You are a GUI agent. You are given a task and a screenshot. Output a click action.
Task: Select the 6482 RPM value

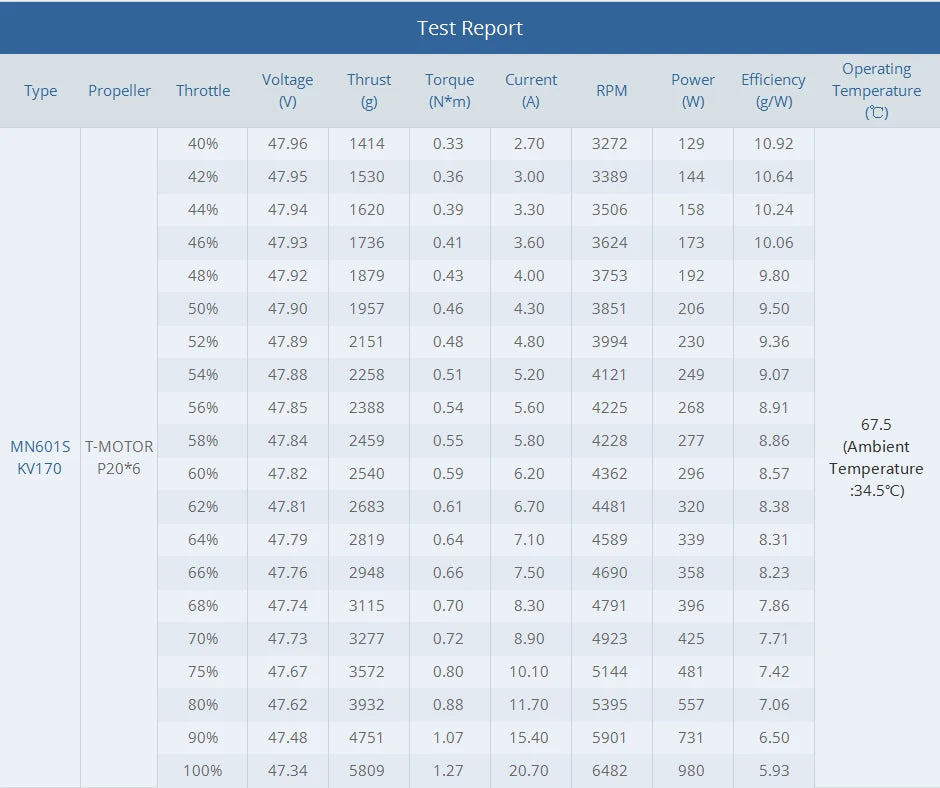point(610,771)
